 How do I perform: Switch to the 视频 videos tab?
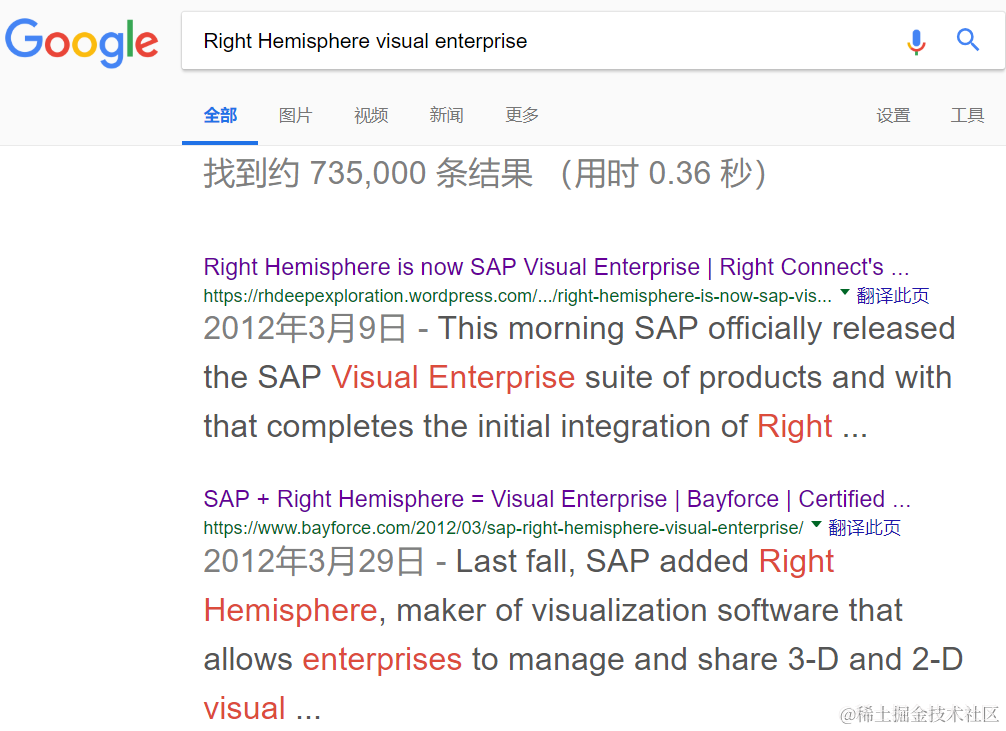tap(371, 116)
